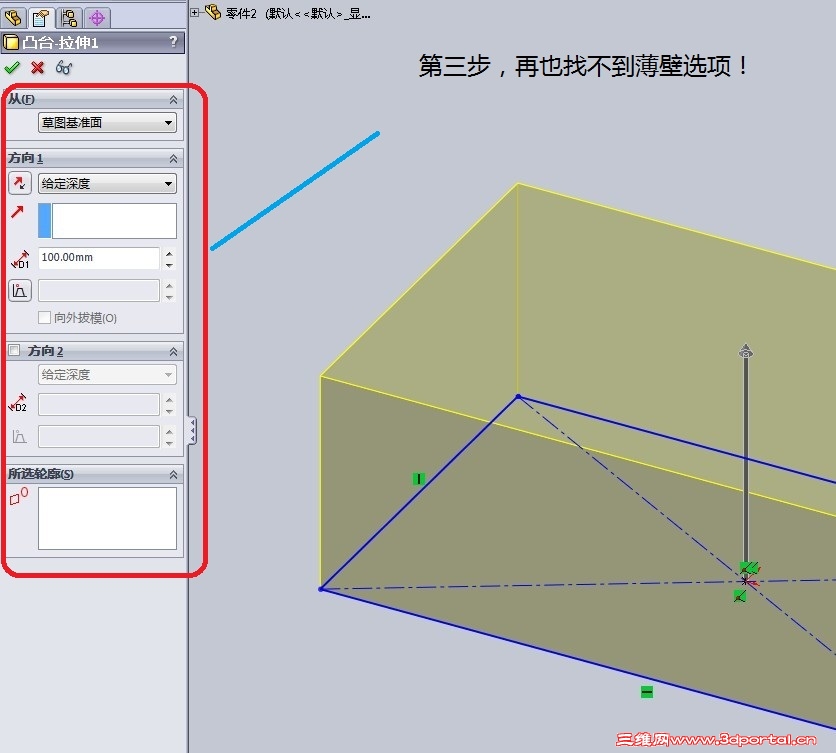The height and width of the screenshot is (753, 836).
Task: Open the 给定深度 end condition dropdown in 方向1
Action: coord(107,183)
